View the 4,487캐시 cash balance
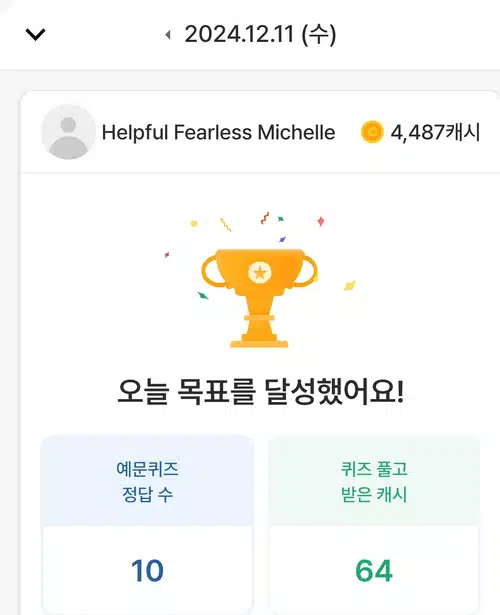This screenshot has width=500, height=615. click(x=435, y=132)
